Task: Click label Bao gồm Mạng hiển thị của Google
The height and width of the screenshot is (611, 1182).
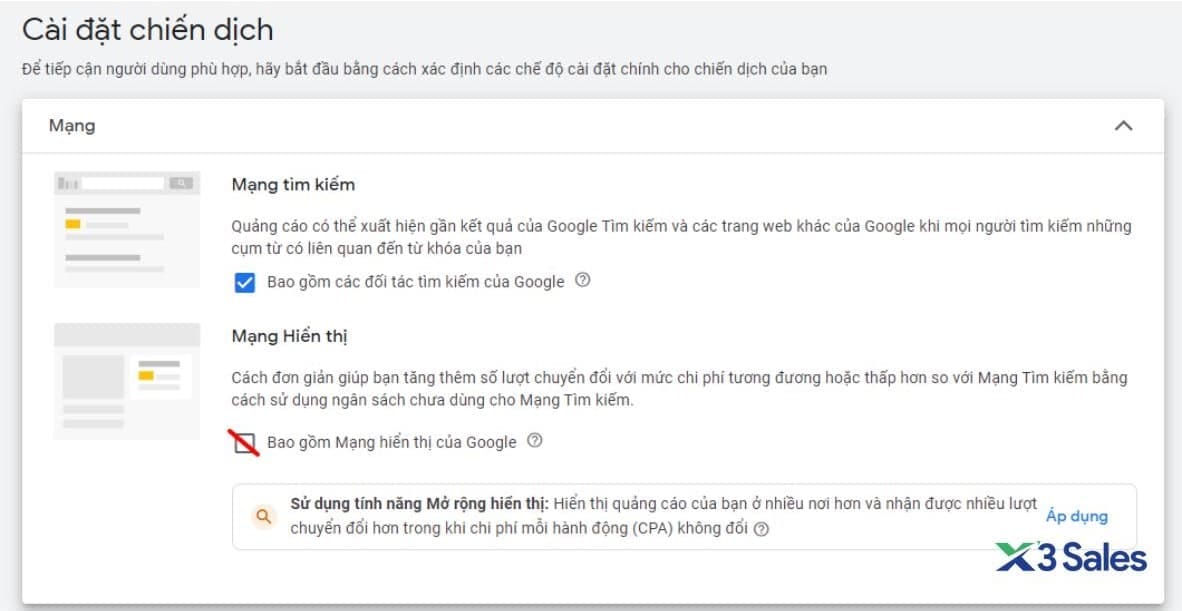Action: [391, 443]
